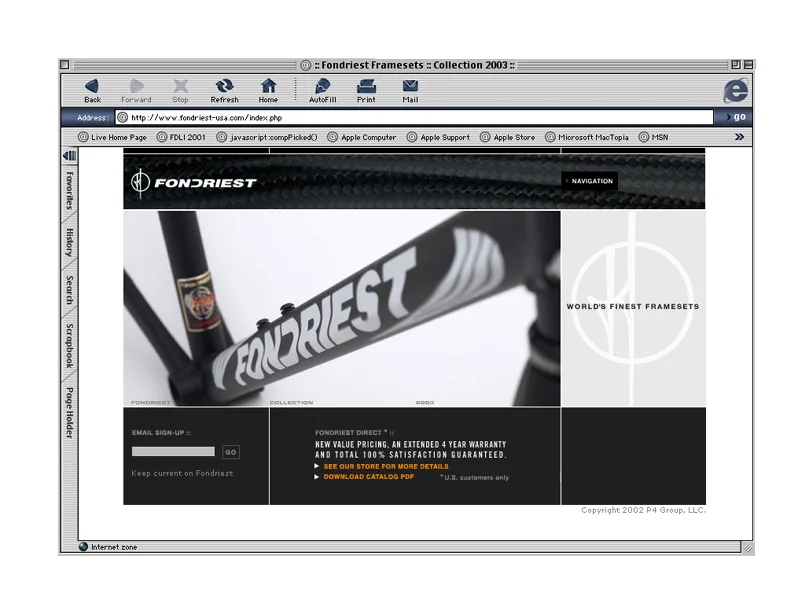Open the Scrapbook side tab
Image resolution: width=800 pixels, height=600 pixels.
[x=69, y=346]
